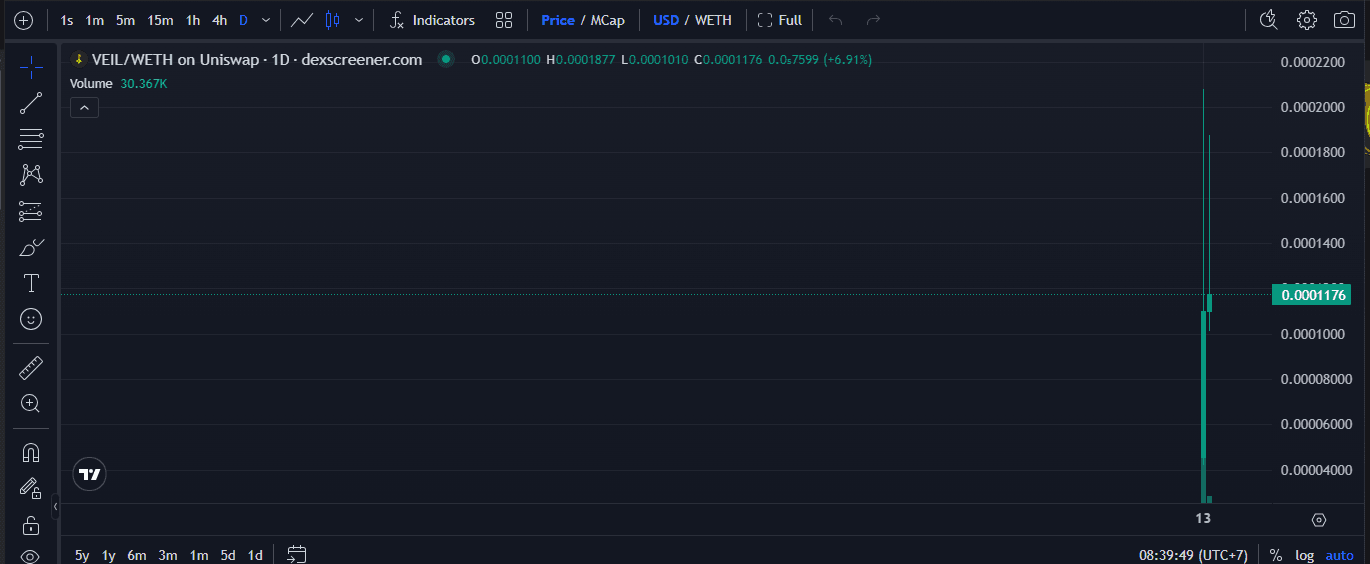Switch chart to Price mode

[558, 20]
